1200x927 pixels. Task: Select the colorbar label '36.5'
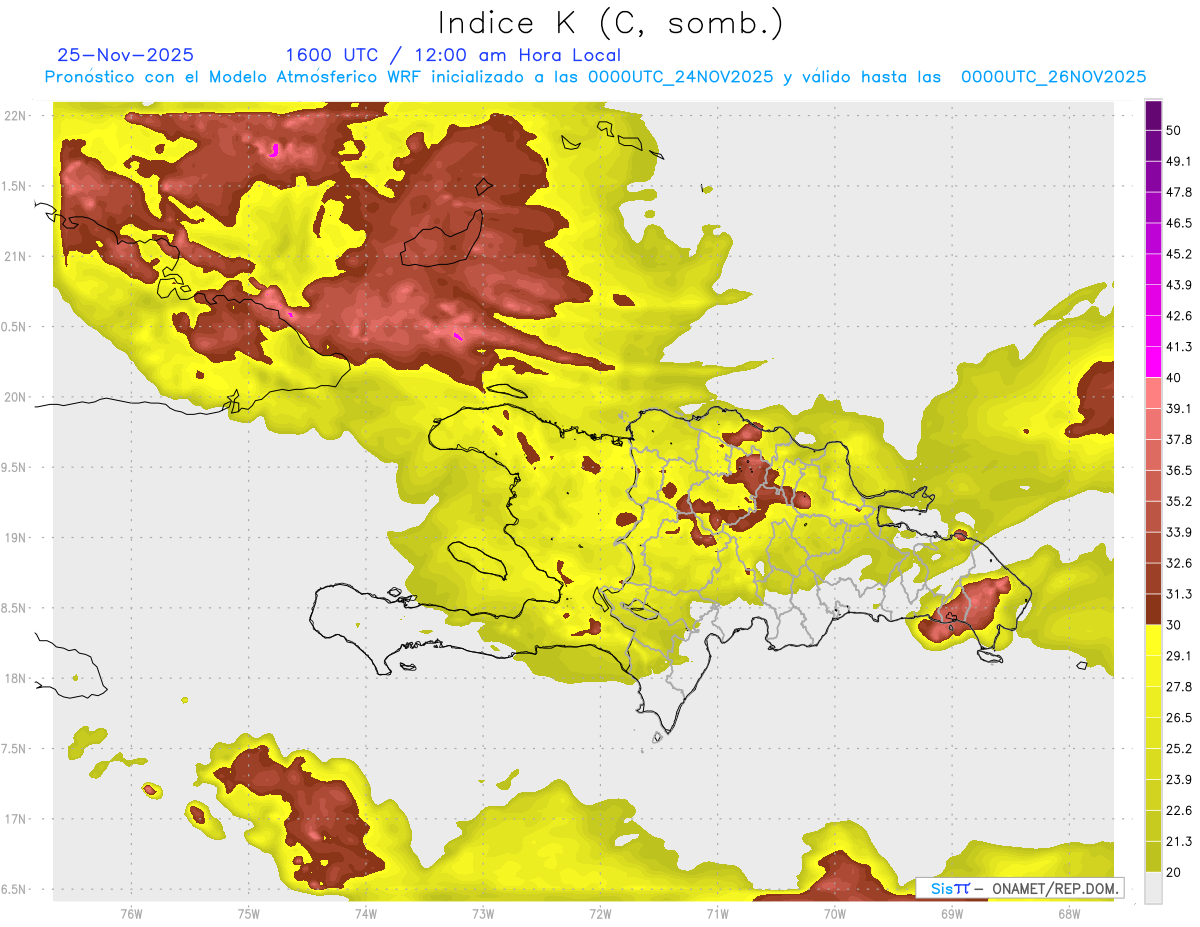1179,470
